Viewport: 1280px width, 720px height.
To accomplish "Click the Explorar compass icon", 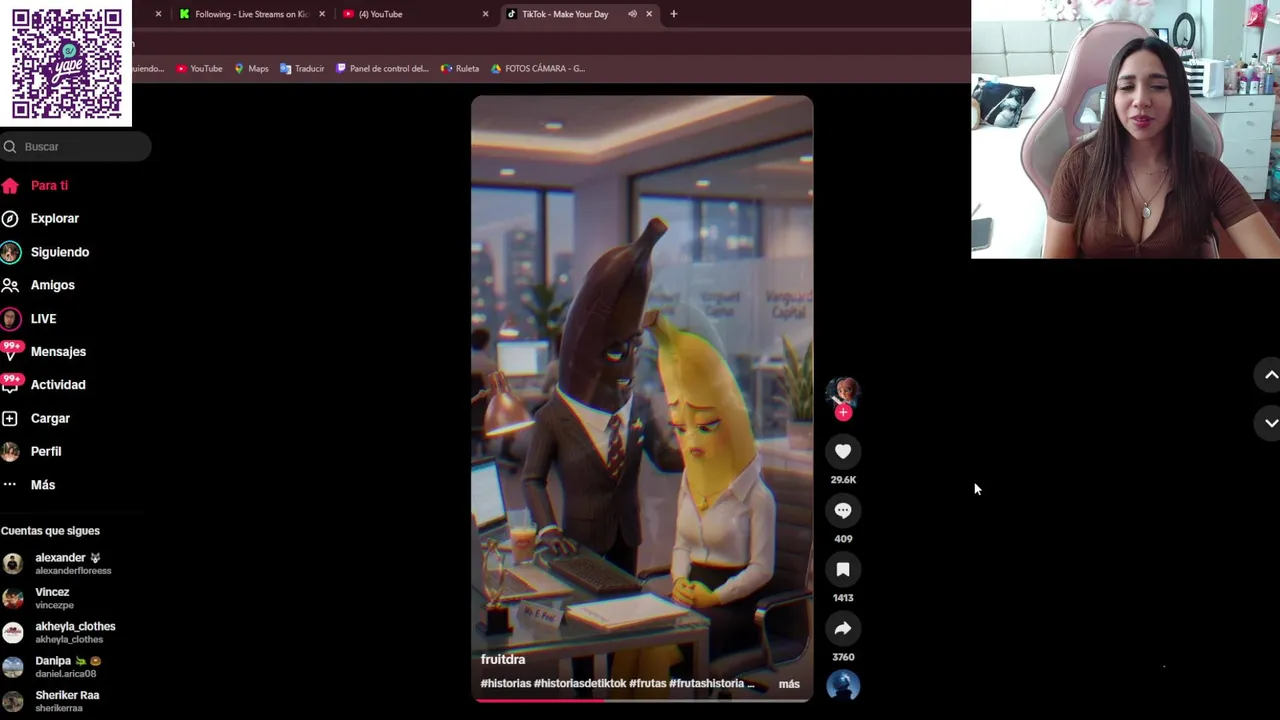I will pyautogui.click(x=10, y=219).
